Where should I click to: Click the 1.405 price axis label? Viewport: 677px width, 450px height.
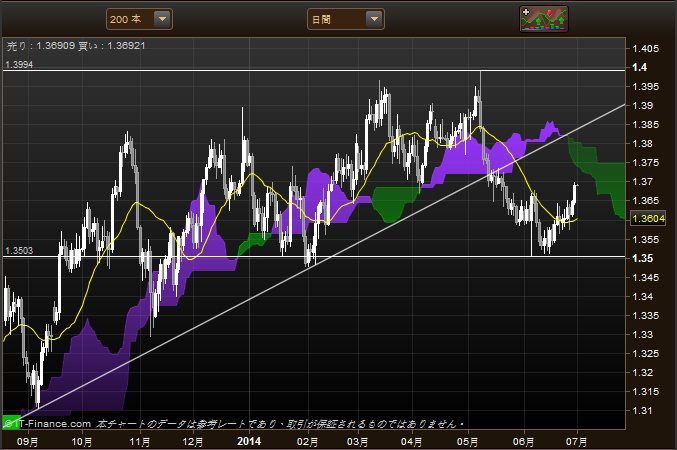pos(645,48)
